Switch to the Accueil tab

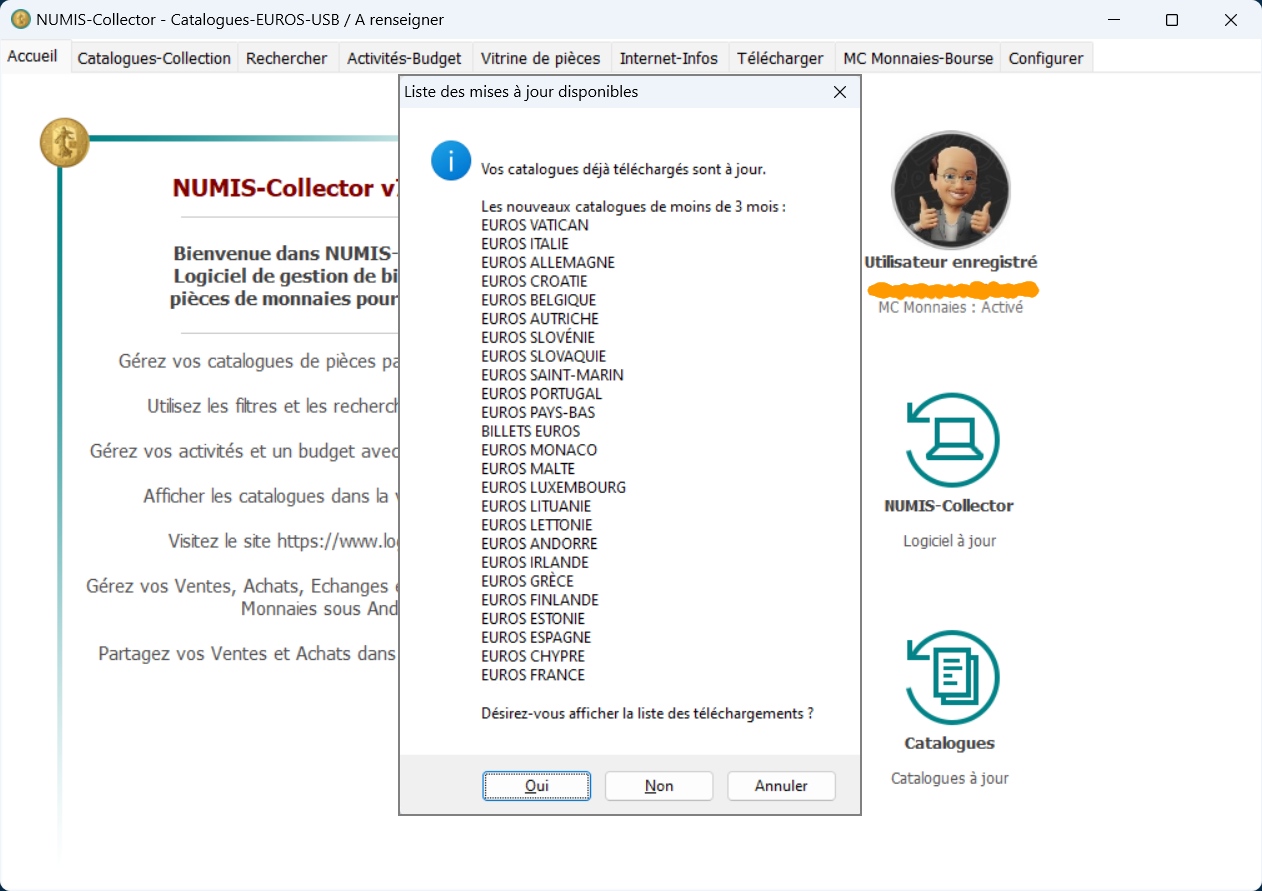point(33,57)
